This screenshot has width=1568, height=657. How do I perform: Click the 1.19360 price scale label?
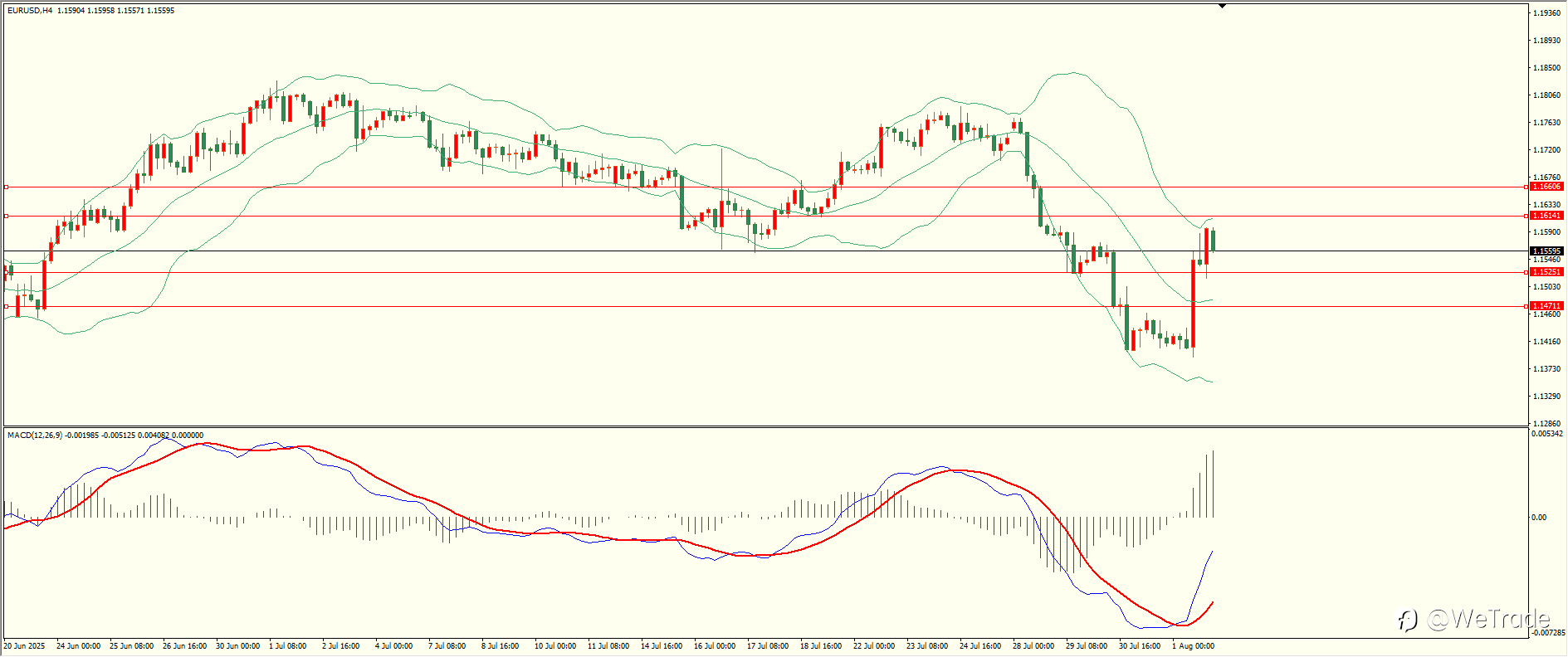point(1546,13)
